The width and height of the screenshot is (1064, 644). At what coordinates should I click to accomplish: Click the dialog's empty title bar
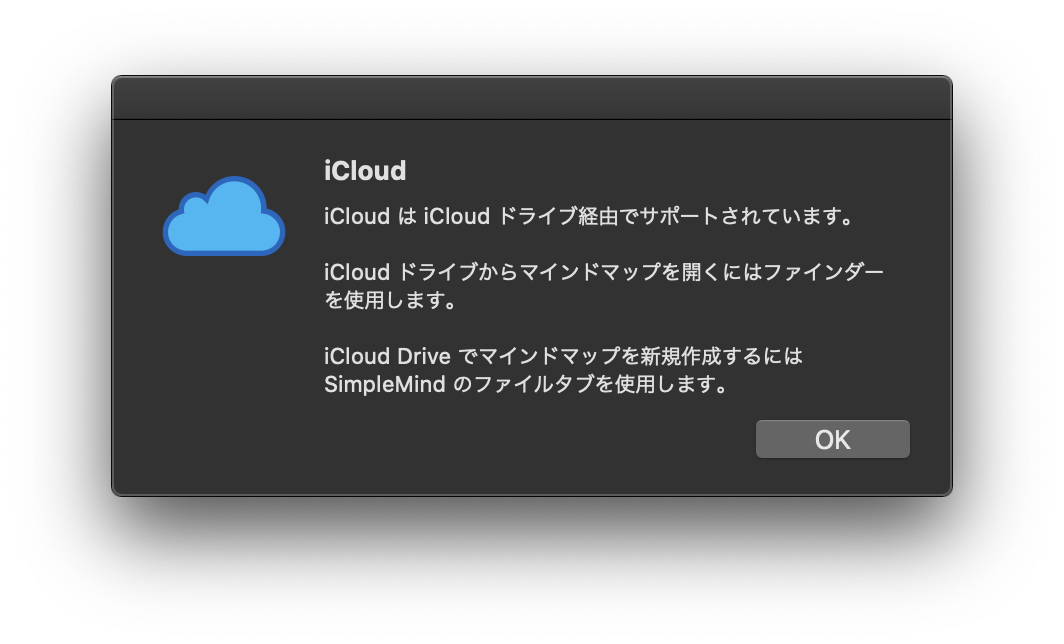(x=531, y=98)
